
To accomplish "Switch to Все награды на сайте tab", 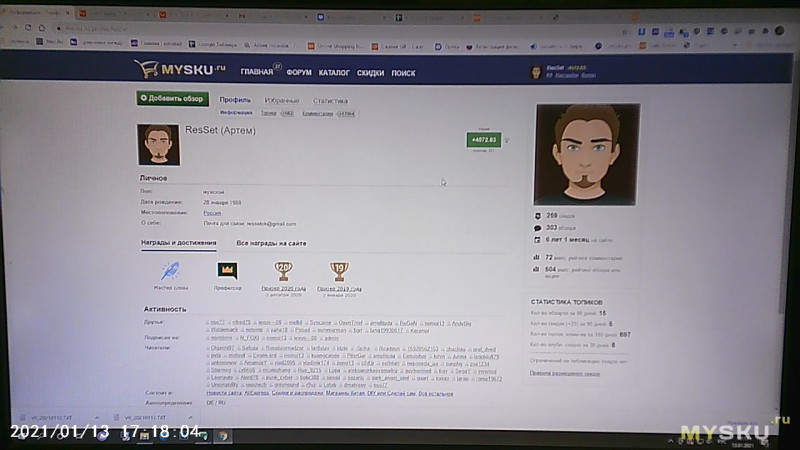I will pyautogui.click(x=271, y=243).
